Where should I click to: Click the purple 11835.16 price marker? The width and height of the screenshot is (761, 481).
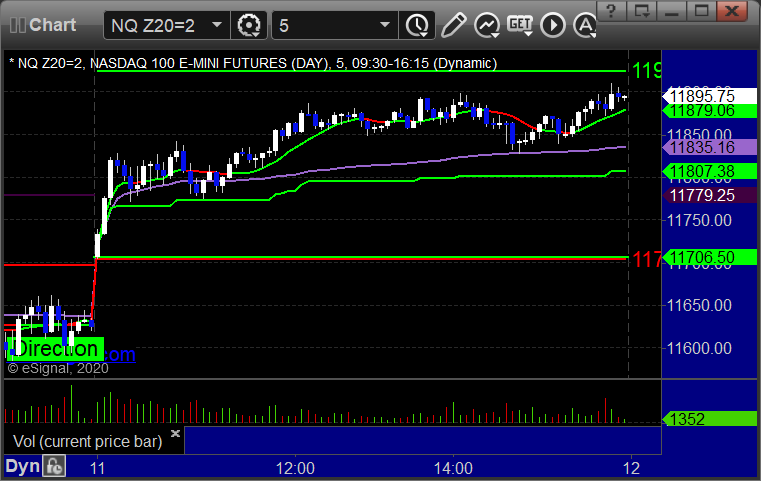709,147
